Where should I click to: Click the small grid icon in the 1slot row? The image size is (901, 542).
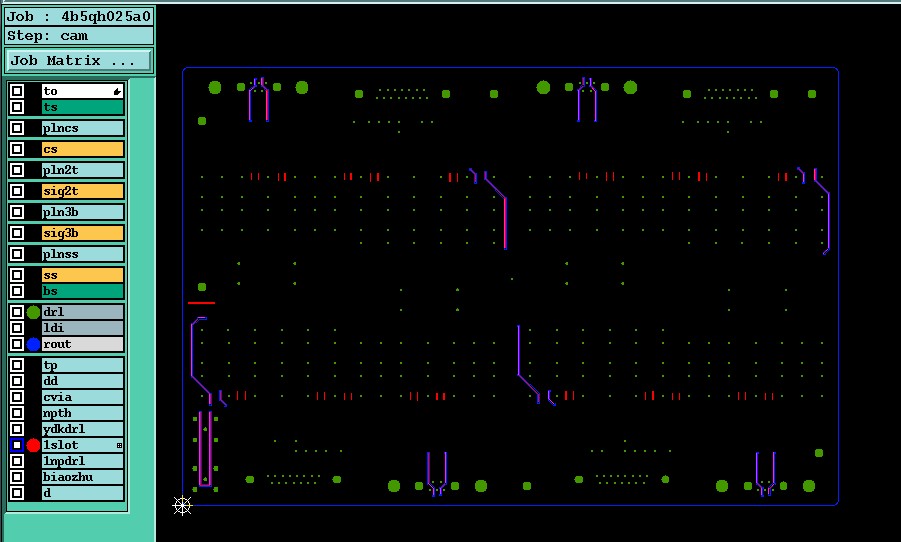pyautogui.click(x=120, y=445)
